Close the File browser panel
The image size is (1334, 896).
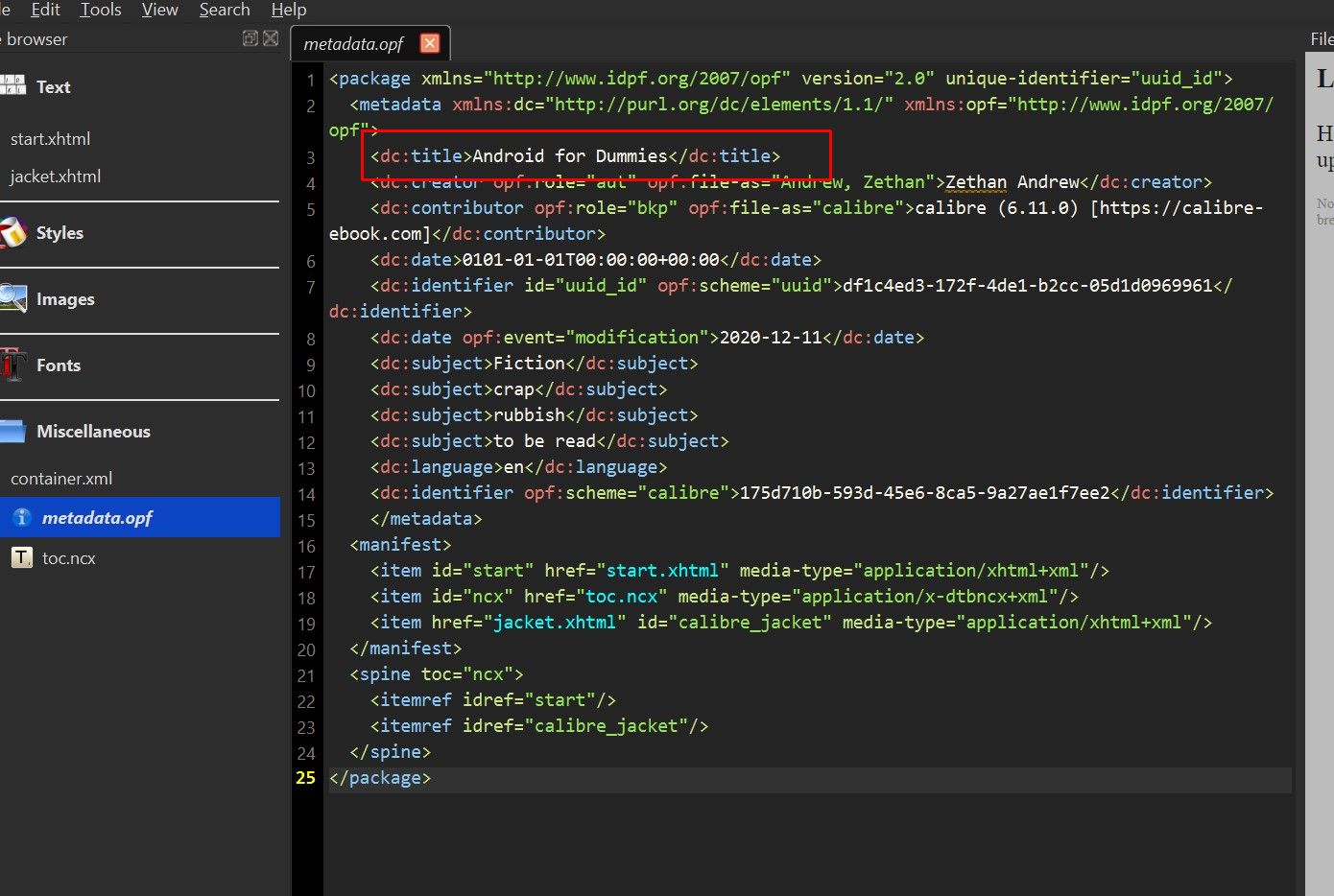tap(271, 38)
